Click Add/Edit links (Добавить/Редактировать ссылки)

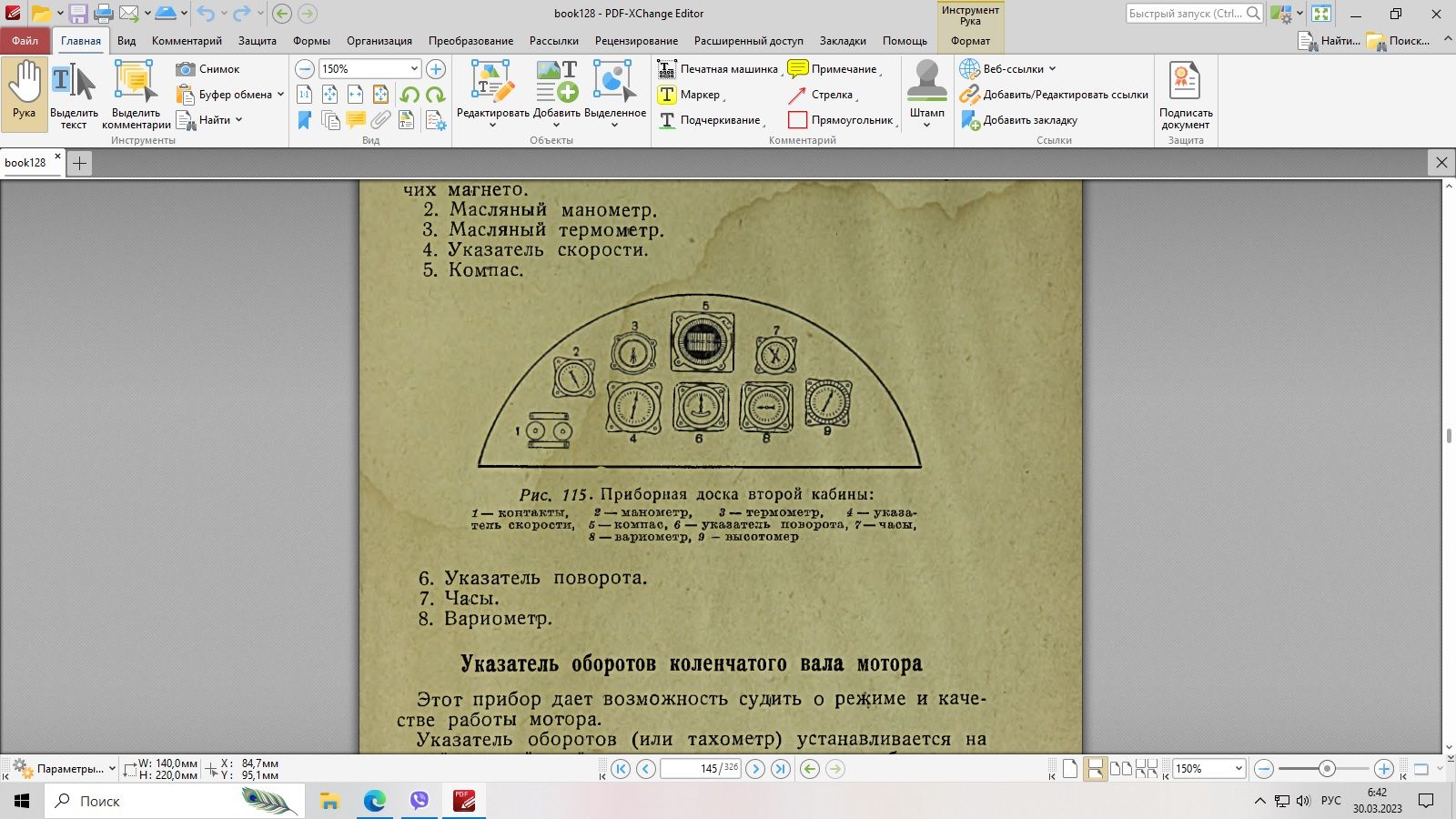point(1054,95)
